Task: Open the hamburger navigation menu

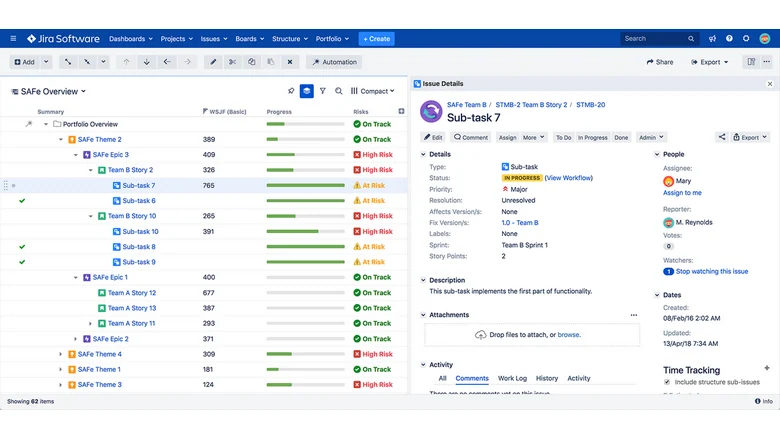Action: [13, 38]
